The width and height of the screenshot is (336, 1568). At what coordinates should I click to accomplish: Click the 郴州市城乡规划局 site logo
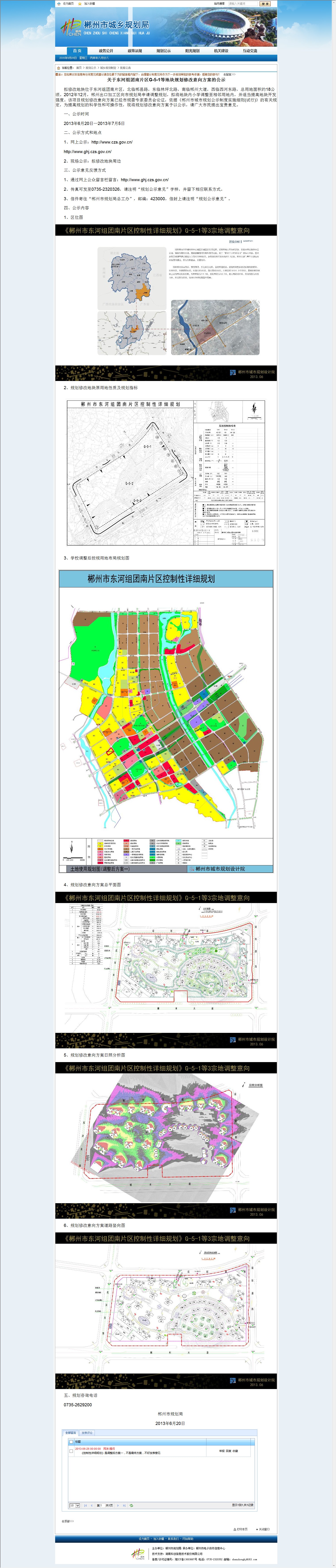point(105,27)
